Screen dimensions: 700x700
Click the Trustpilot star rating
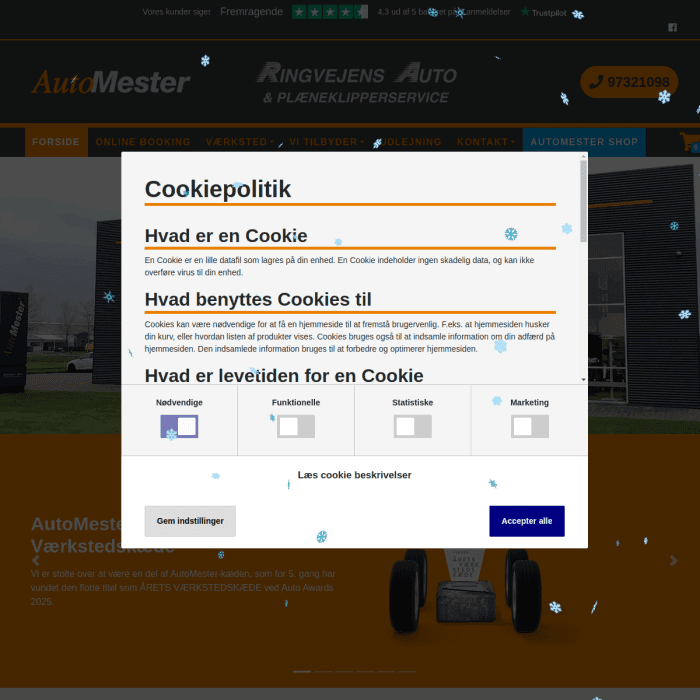[330, 12]
